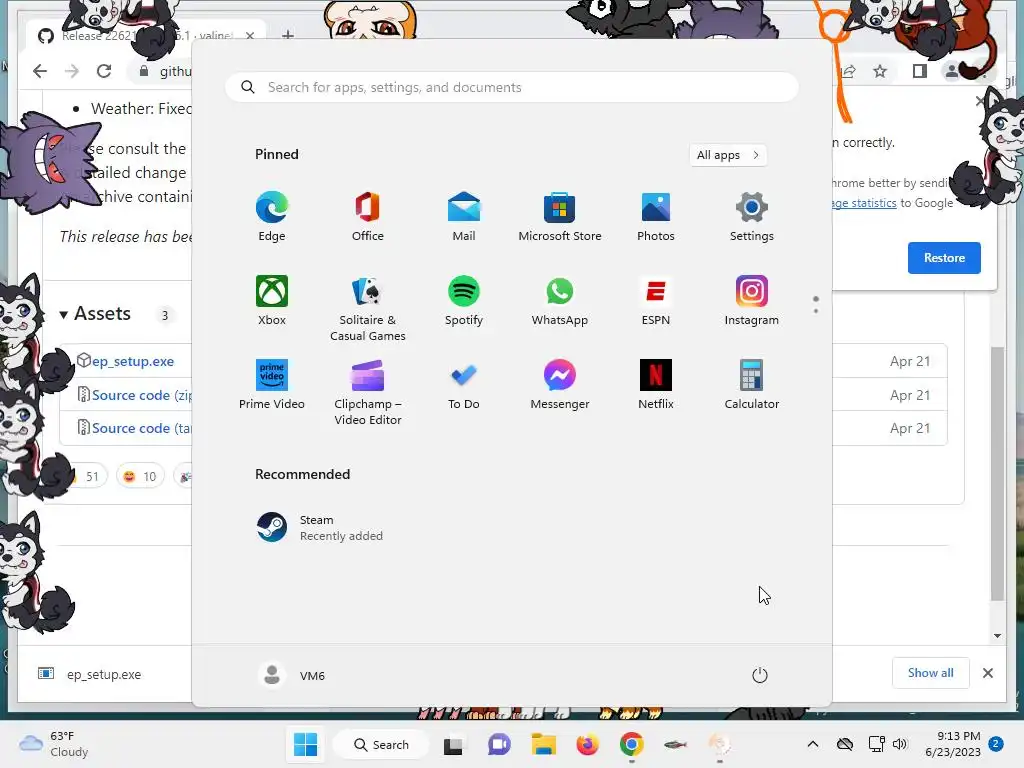Click the Chrome page scrollbar thumb
Screen dimensions: 1024x768
[997, 473]
